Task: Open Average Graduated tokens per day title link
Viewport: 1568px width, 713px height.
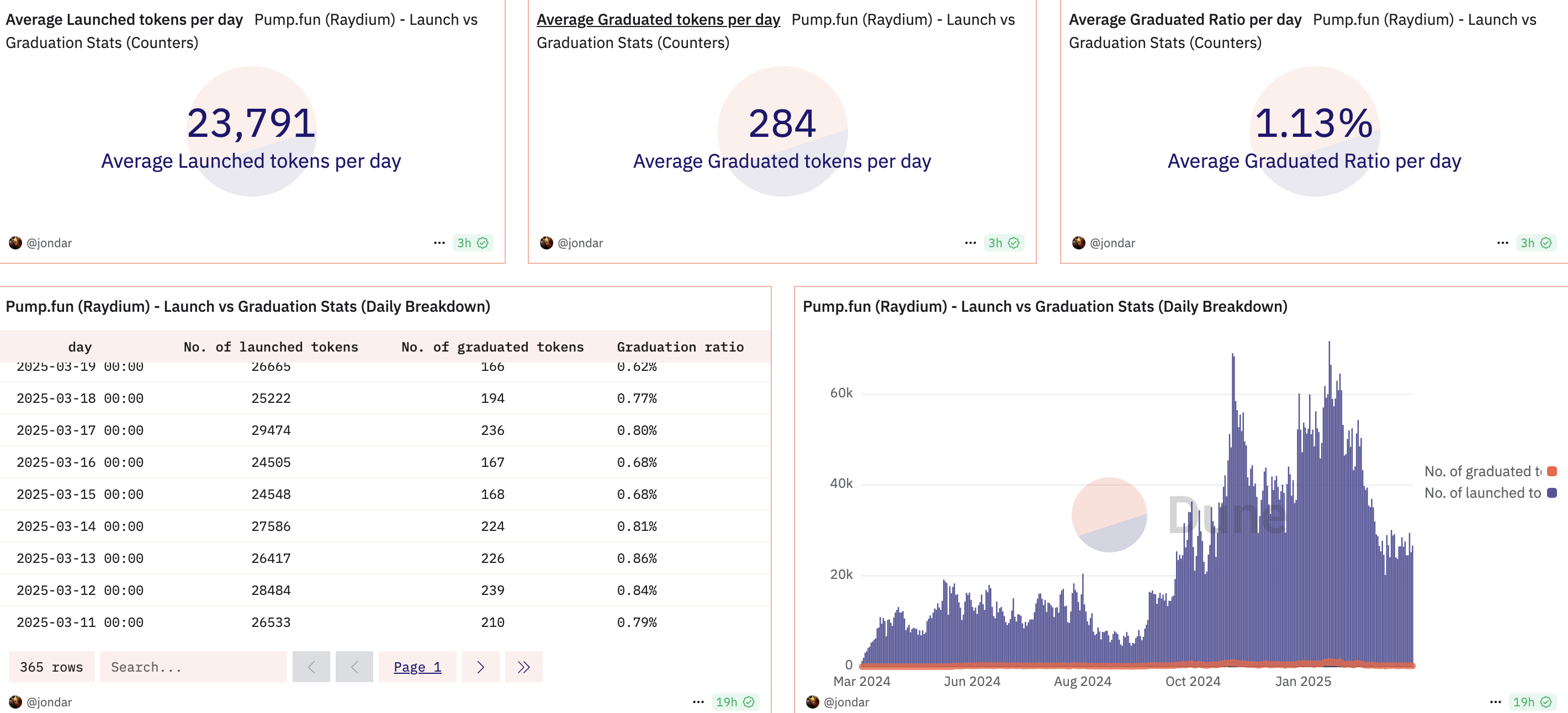Action: [658, 19]
